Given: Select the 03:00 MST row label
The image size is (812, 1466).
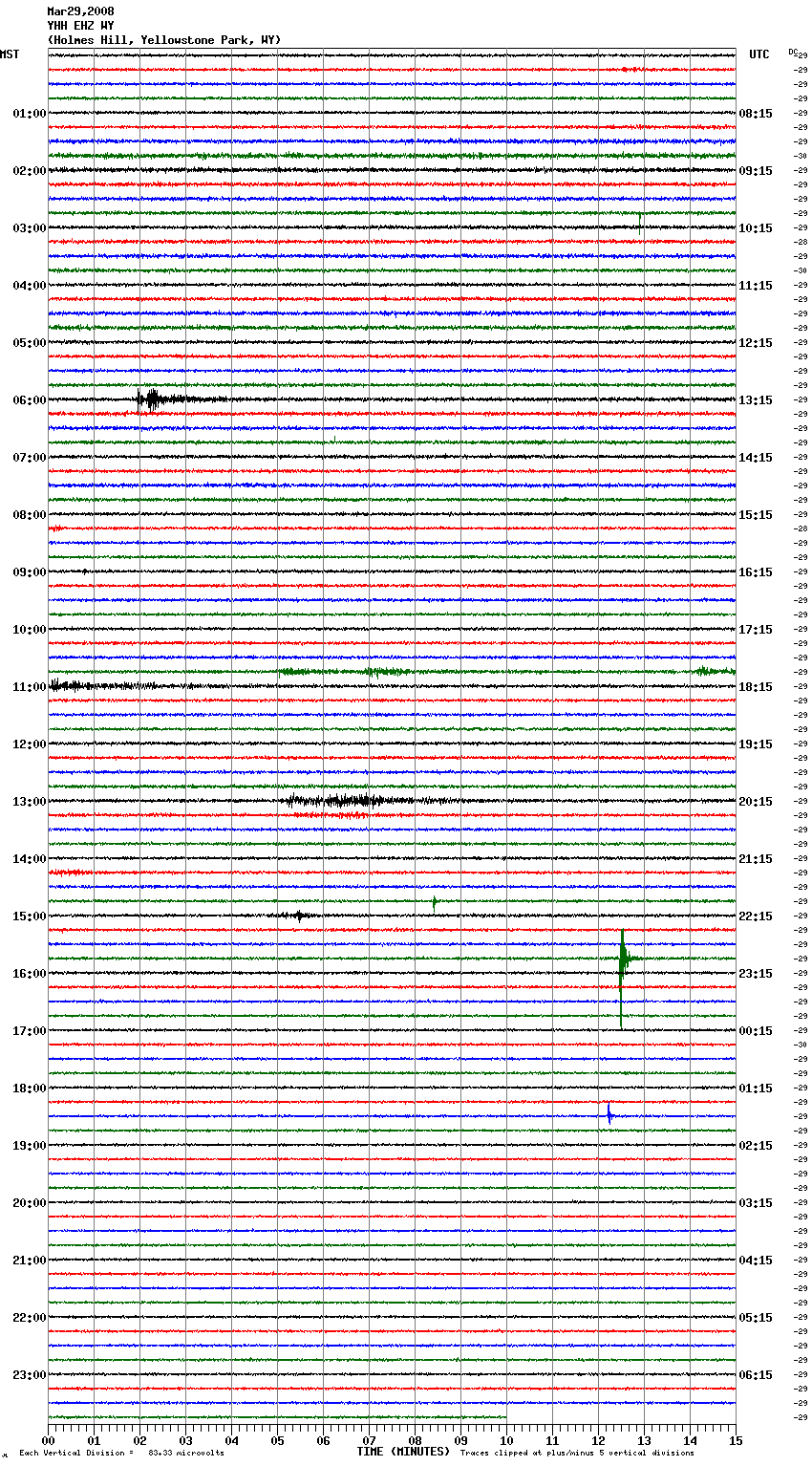Looking at the screenshot, I should 29,228.
